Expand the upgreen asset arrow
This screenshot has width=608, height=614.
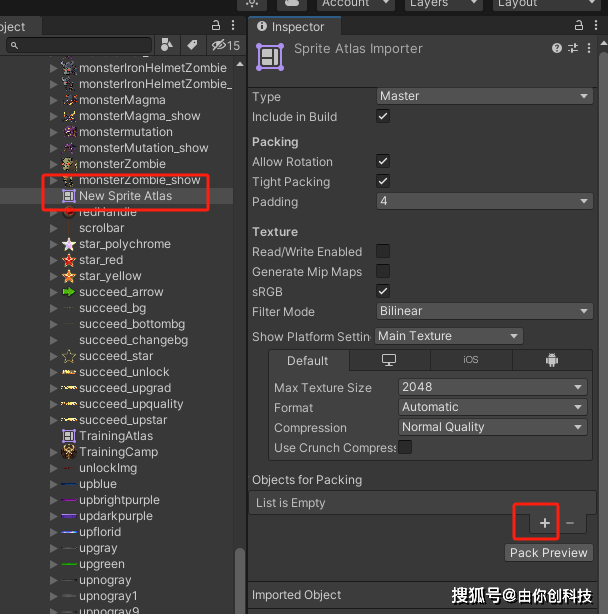pyautogui.click(x=54, y=564)
